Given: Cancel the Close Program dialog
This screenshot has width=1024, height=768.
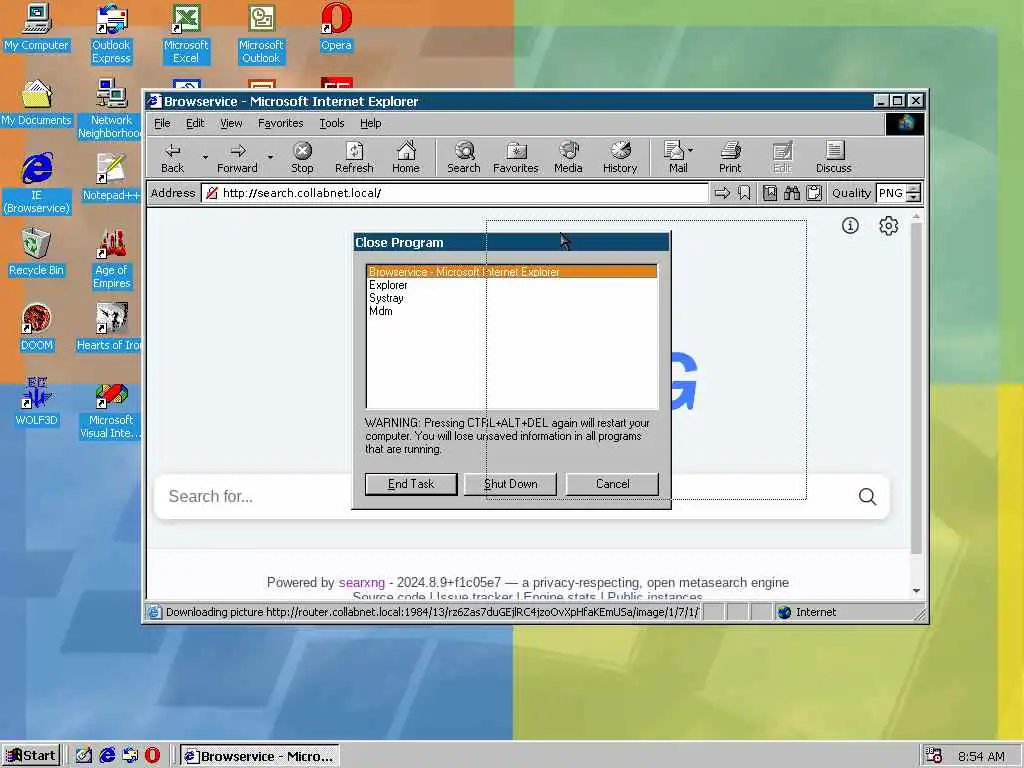Looking at the screenshot, I should point(612,484).
